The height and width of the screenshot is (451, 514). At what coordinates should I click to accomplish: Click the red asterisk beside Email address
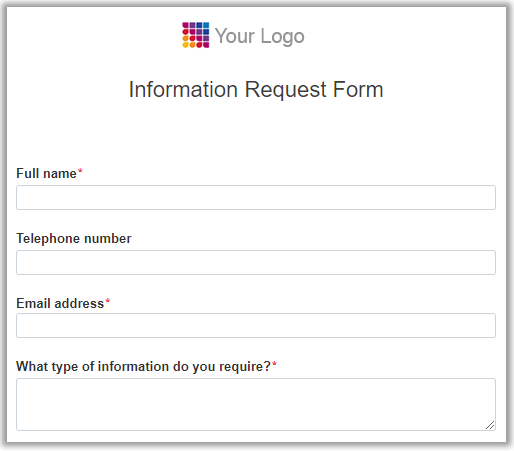click(108, 301)
